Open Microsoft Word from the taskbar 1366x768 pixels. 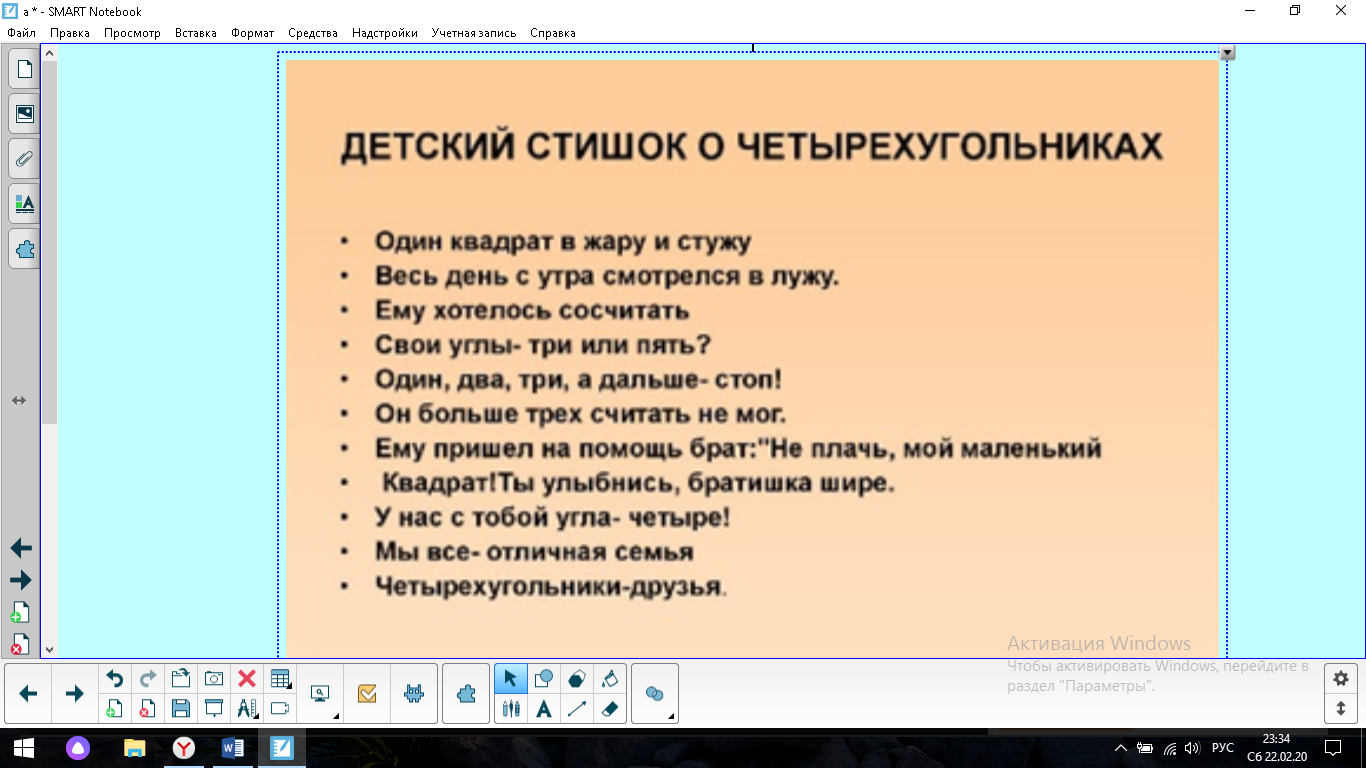click(x=232, y=748)
